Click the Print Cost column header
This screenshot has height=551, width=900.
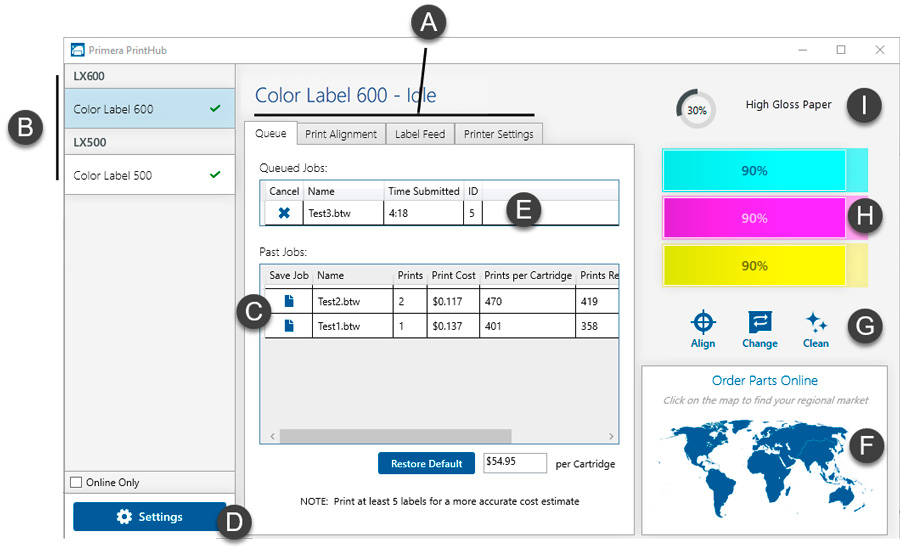pyautogui.click(x=453, y=276)
